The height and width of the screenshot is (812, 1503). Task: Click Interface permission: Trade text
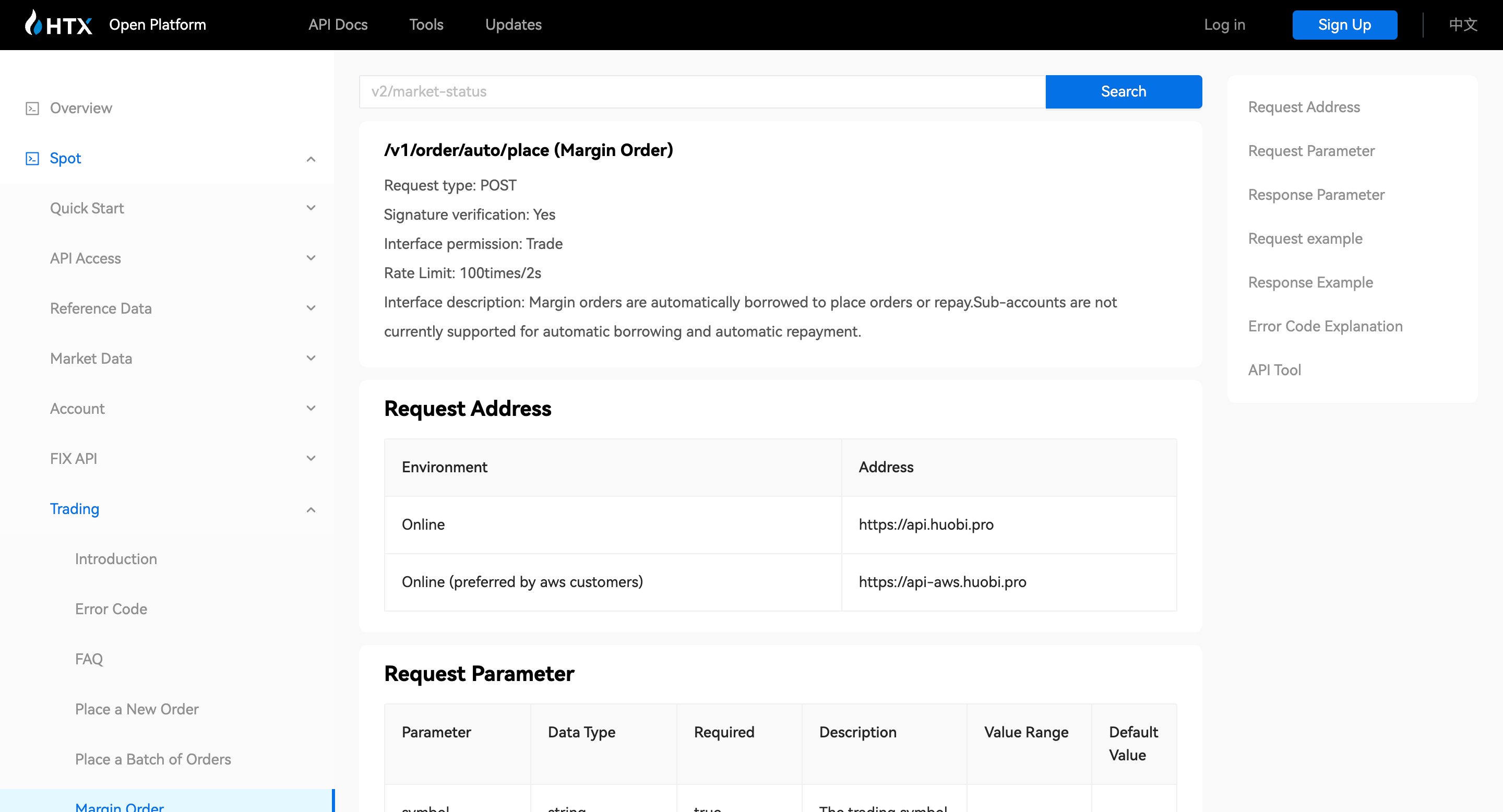(x=473, y=244)
